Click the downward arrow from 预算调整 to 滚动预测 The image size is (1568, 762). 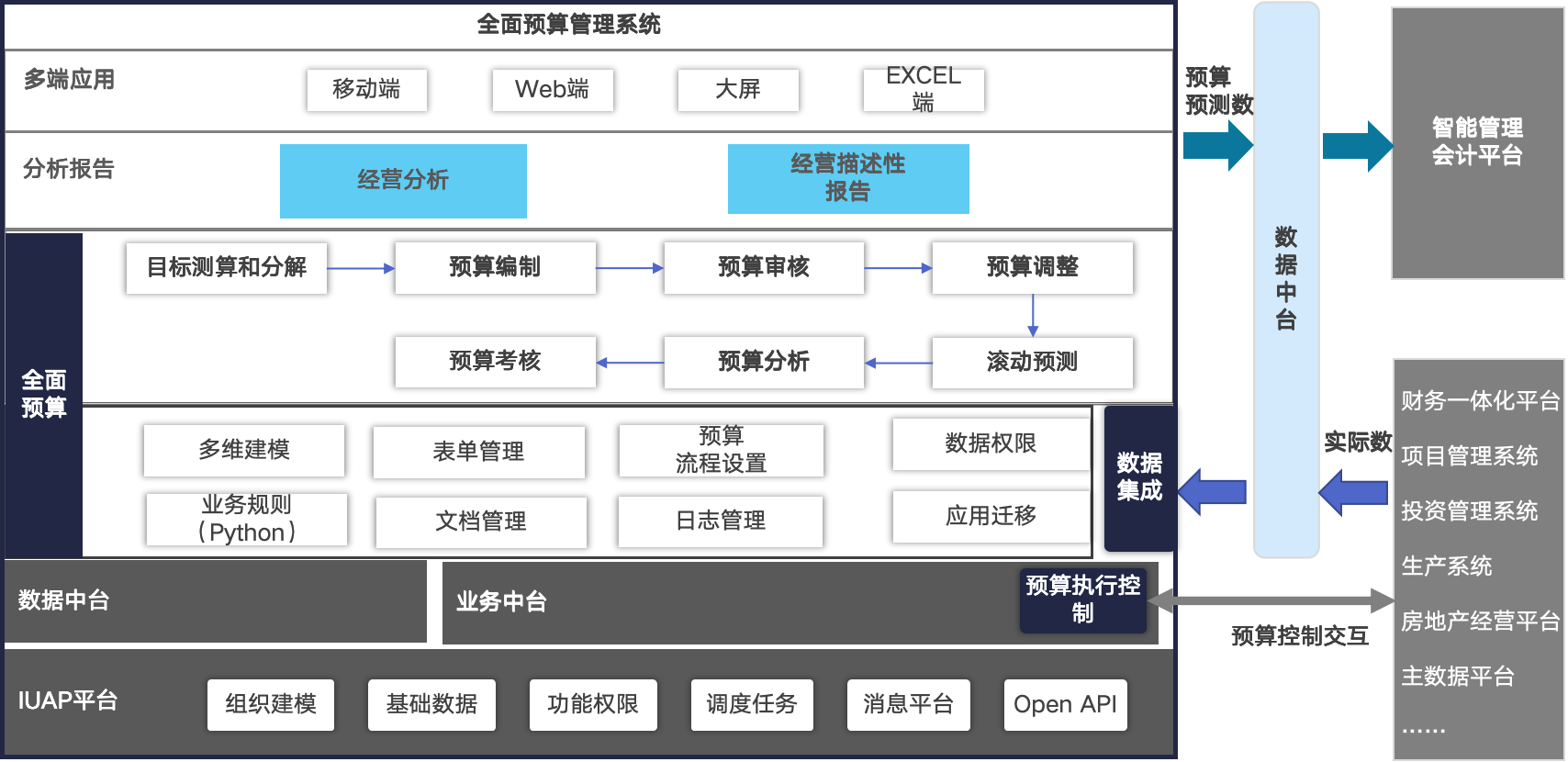tap(1033, 315)
